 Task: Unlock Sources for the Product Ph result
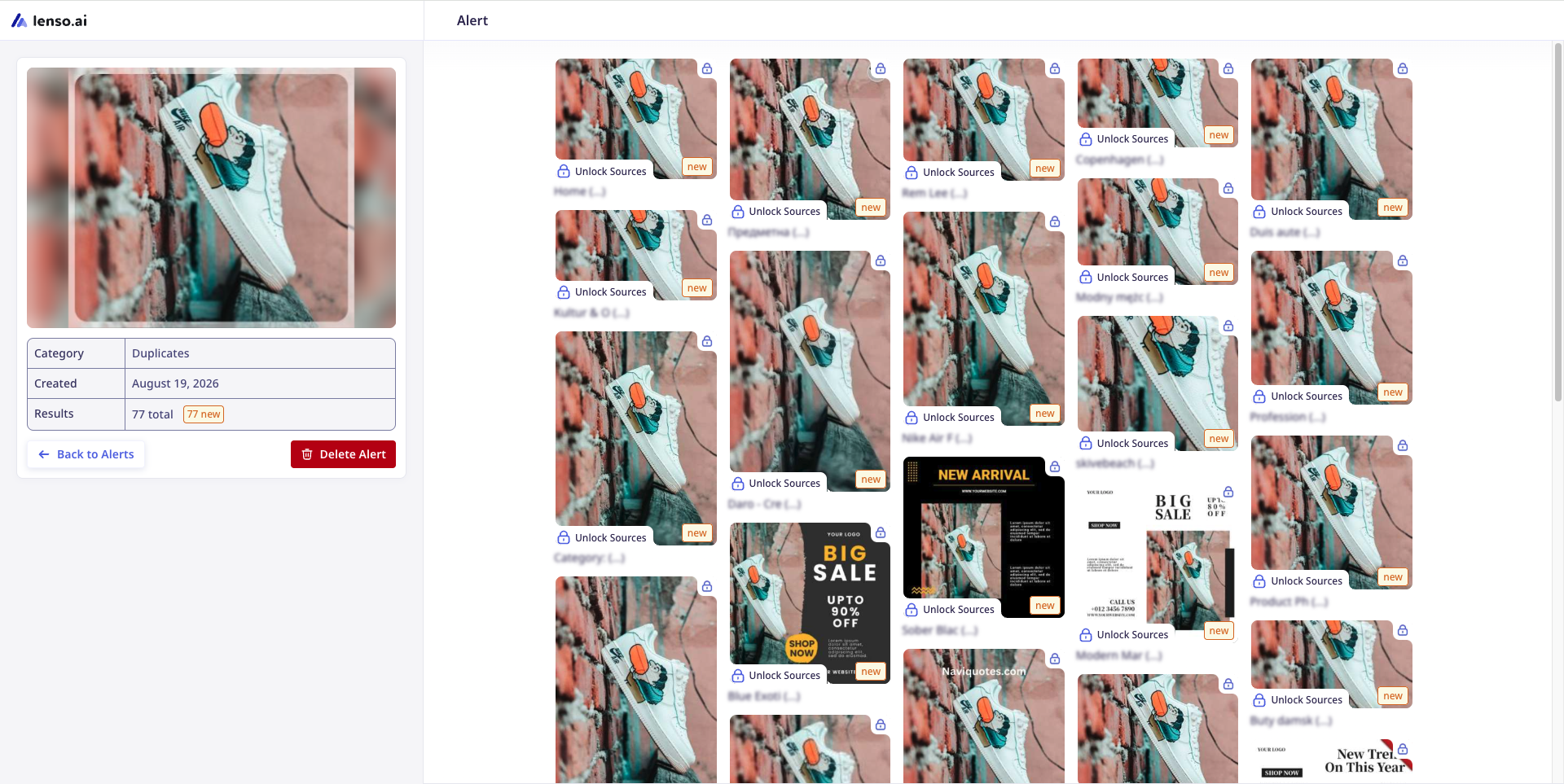[1298, 580]
